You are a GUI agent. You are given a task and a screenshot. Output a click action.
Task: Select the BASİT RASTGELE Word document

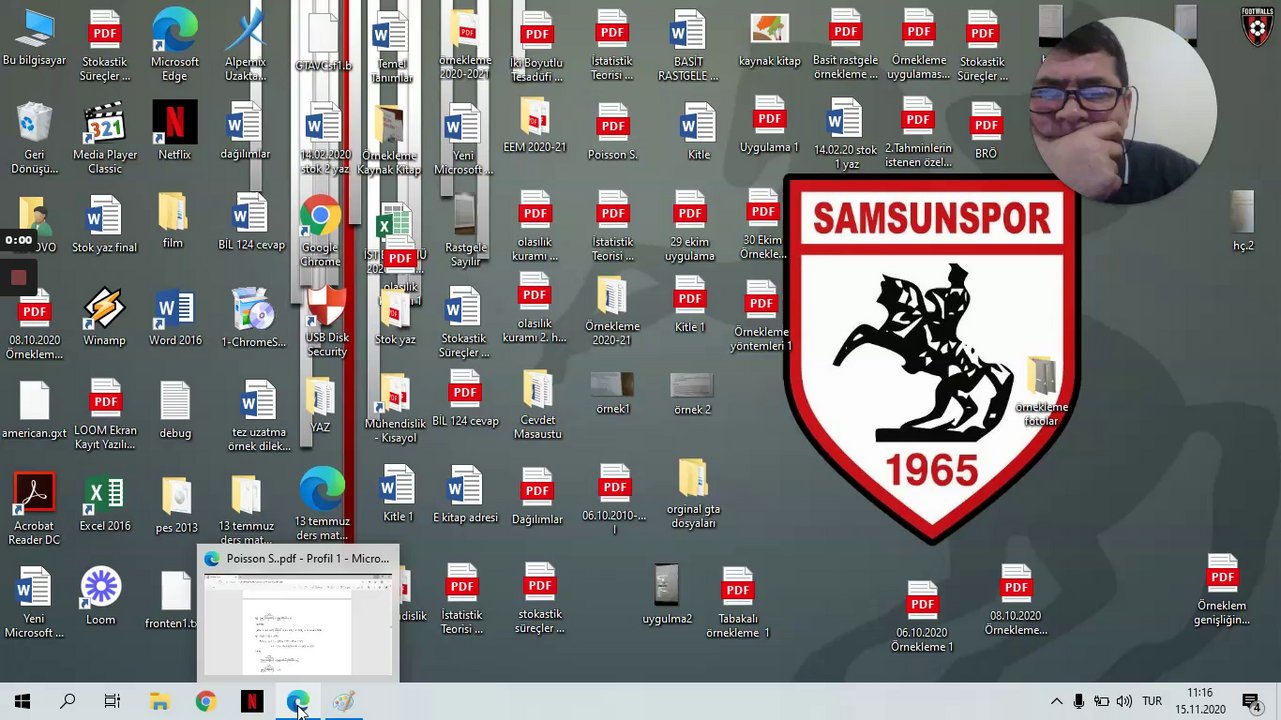pos(688,46)
